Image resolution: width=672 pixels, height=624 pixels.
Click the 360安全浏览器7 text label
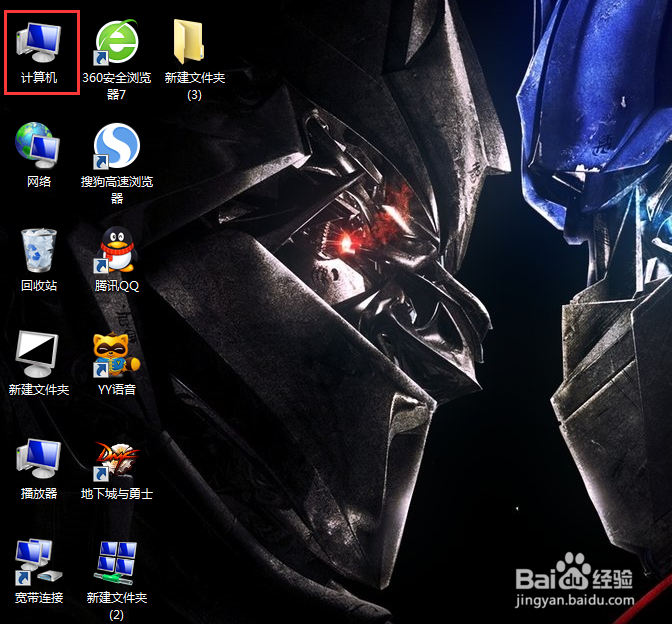click(117, 86)
